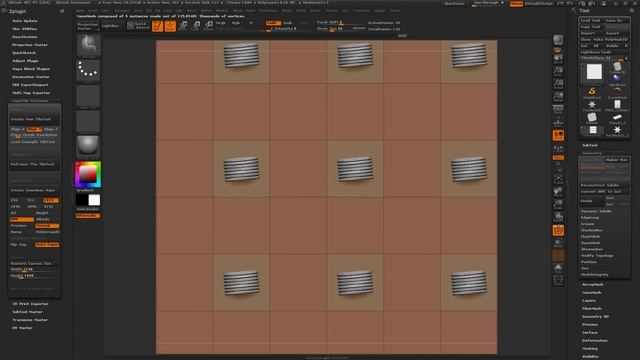Expand the Auto Update plugin section
Viewport: 640px width, 360px height.
point(25,21)
